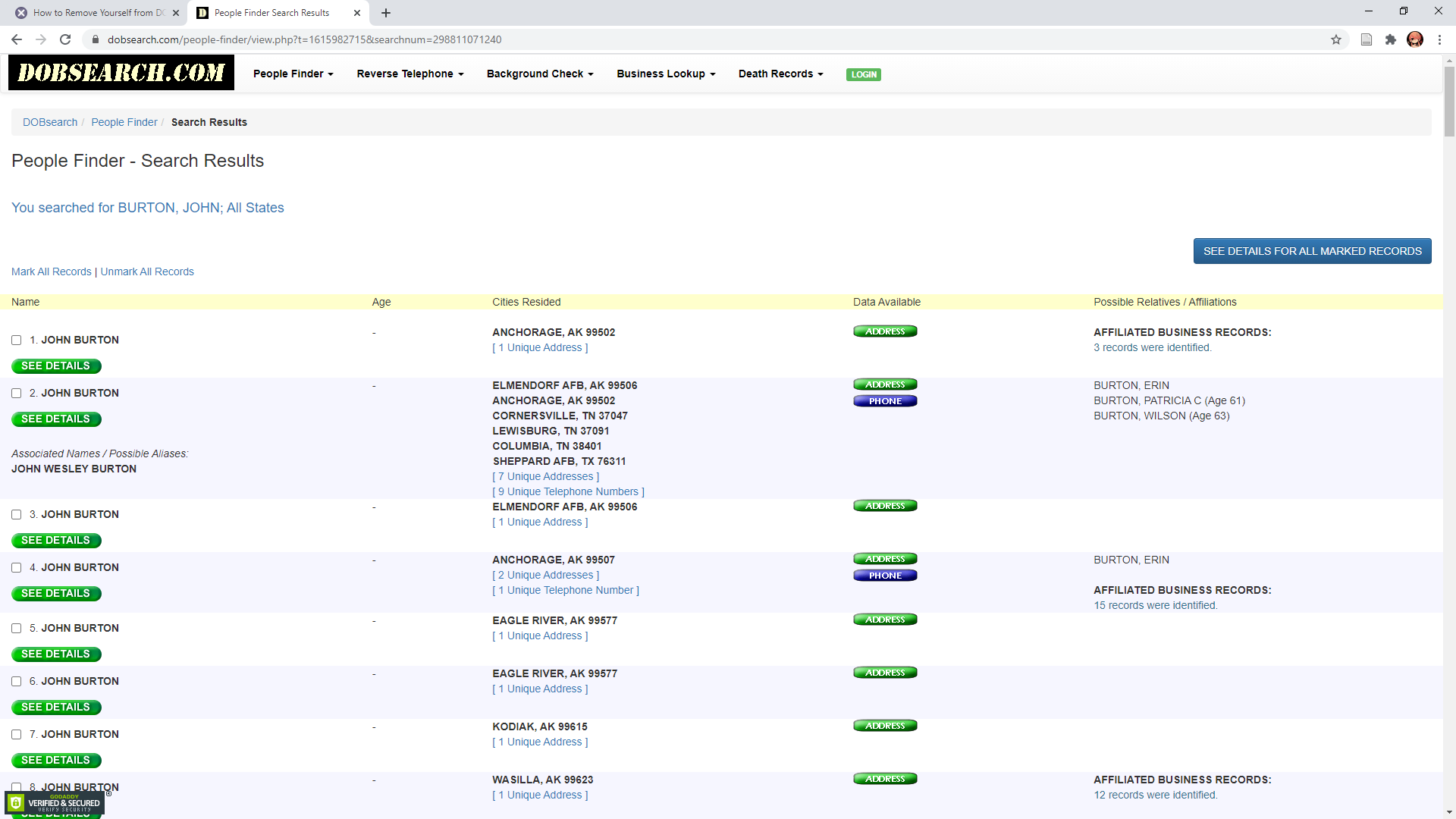Click the ADDRESS badge for John Burton row 2

tap(885, 384)
